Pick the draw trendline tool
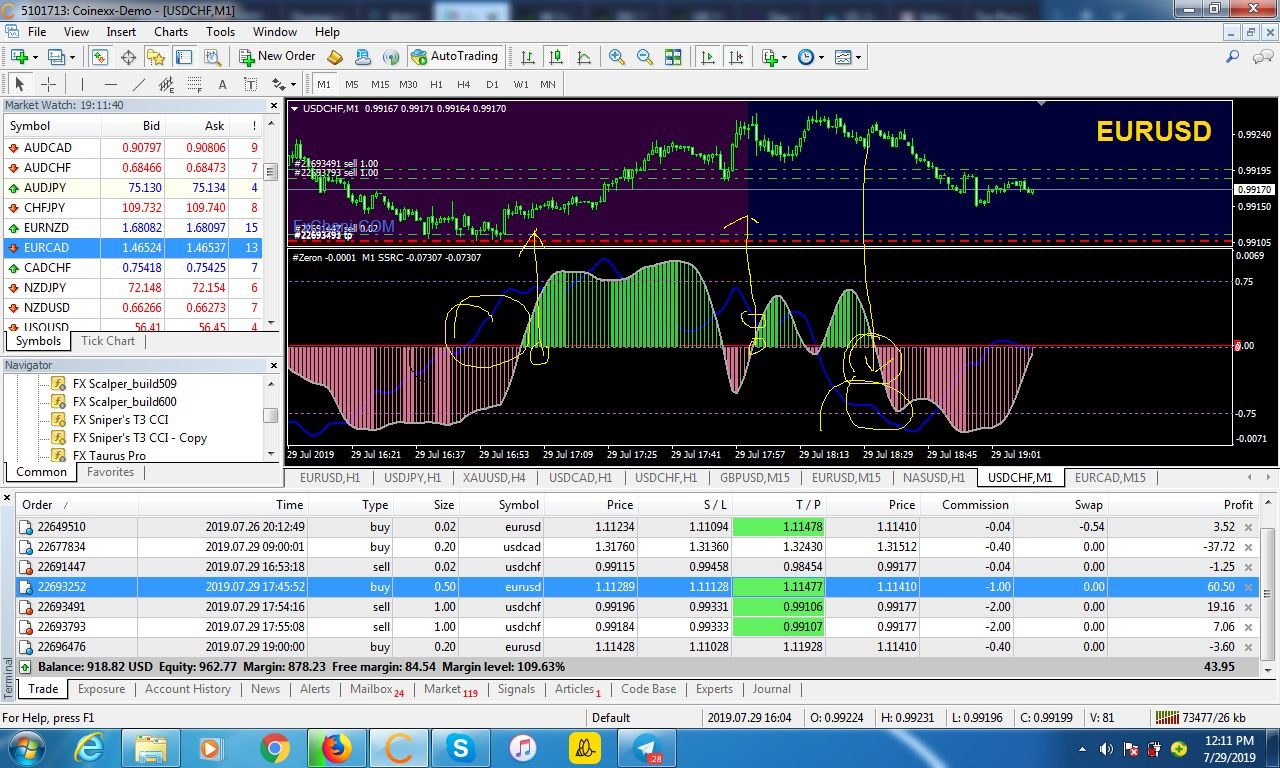Screen dimensions: 1280x768 pyautogui.click(x=139, y=85)
